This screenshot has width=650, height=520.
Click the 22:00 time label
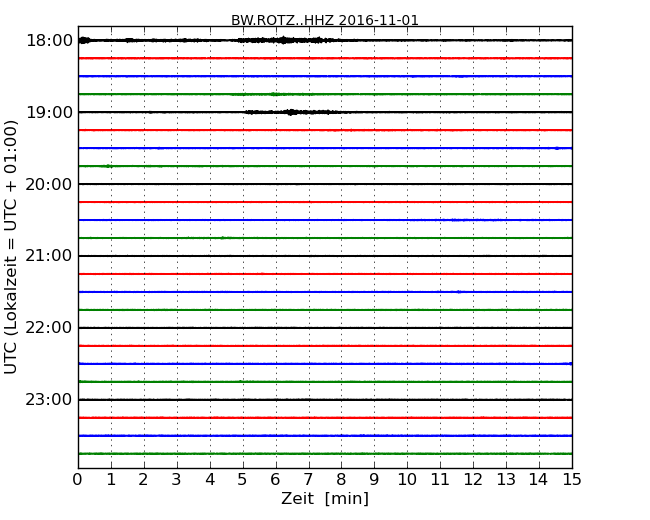(x=49, y=328)
